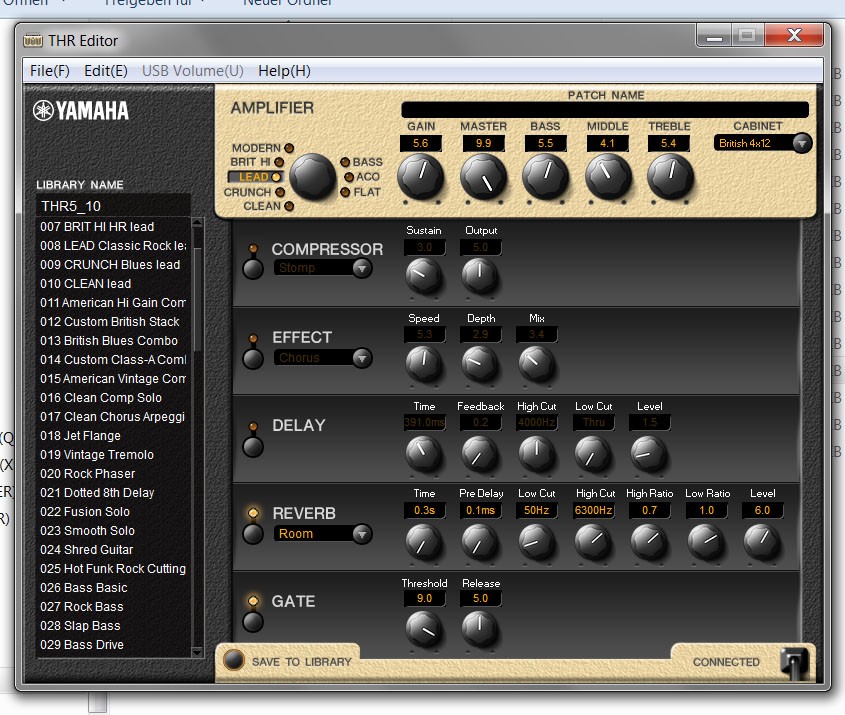The width and height of the screenshot is (845, 715).
Task: Click the Effect Depth knob
Action: pyautogui.click(x=480, y=363)
